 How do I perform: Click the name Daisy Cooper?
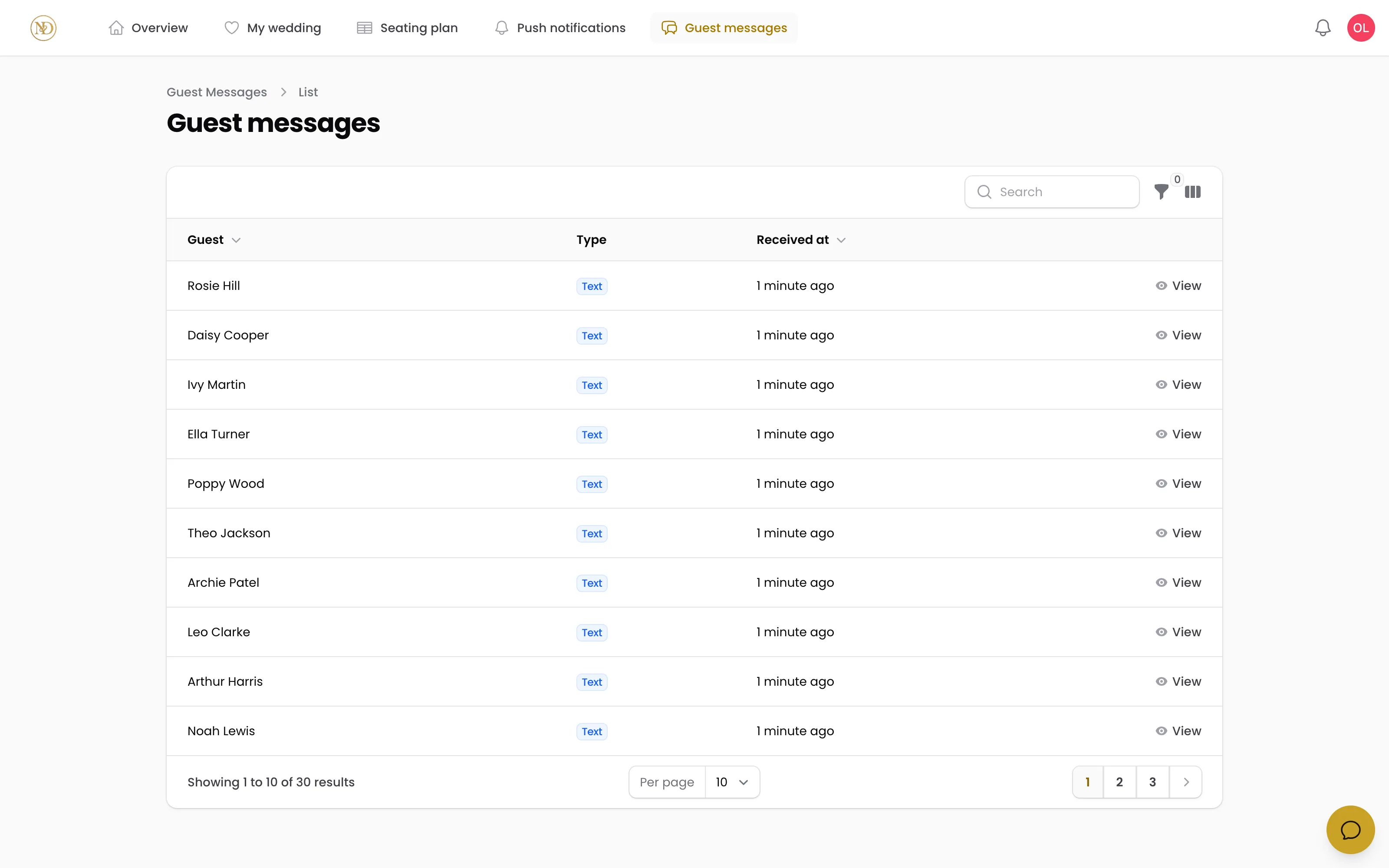pos(228,335)
